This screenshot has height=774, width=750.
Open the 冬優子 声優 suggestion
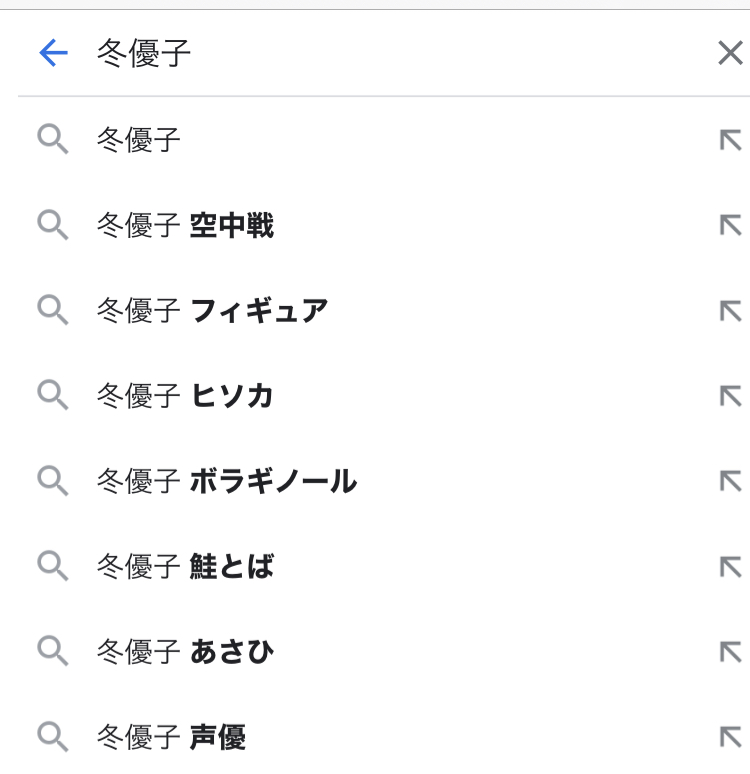pyautogui.click(x=171, y=738)
